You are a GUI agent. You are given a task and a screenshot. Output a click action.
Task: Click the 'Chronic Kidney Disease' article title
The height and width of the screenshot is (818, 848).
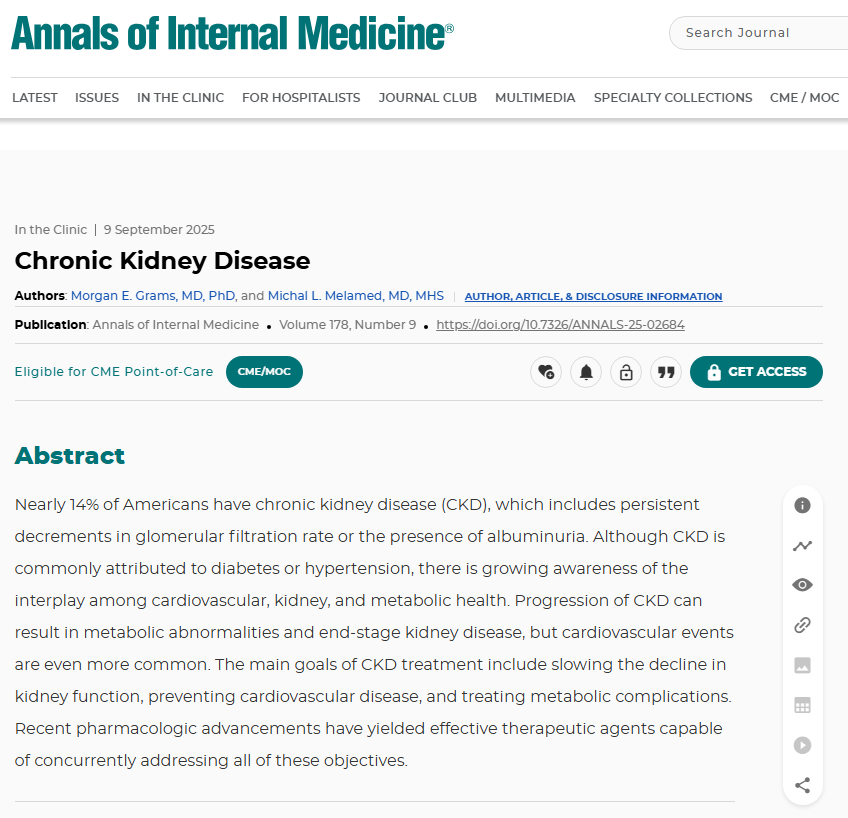click(162, 261)
